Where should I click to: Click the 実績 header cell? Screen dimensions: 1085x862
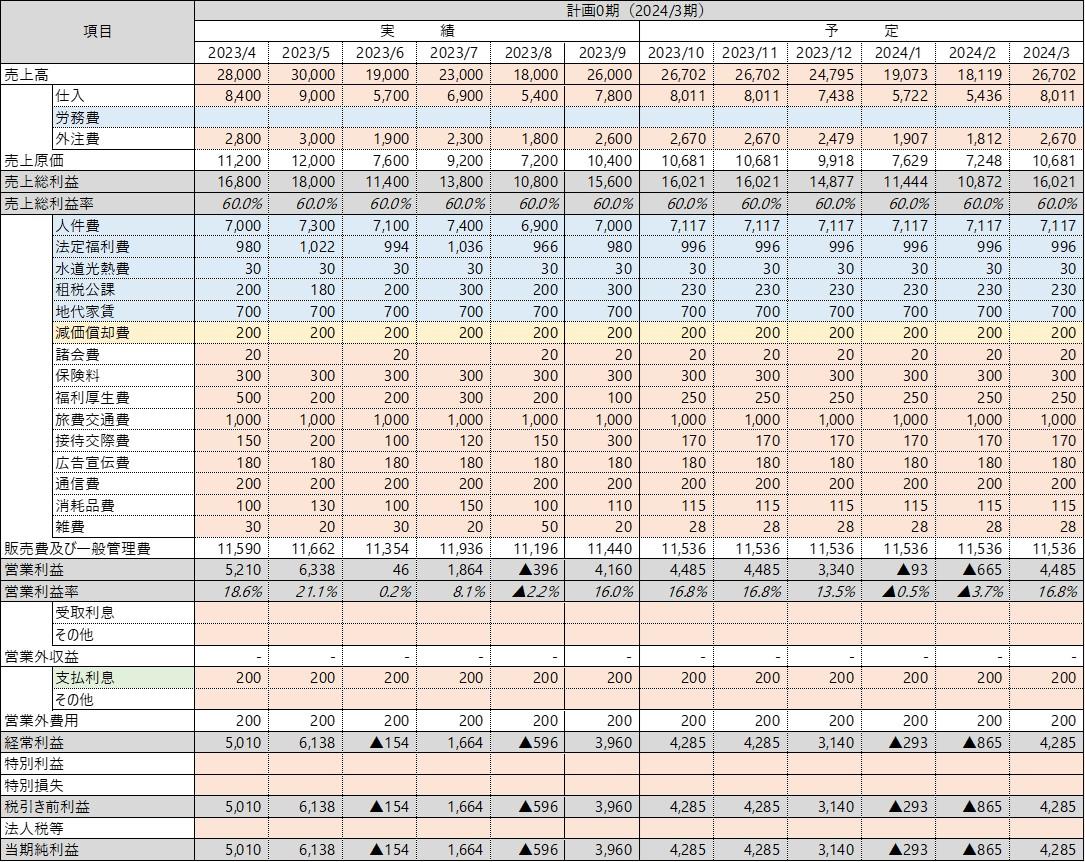tap(416, 31)
